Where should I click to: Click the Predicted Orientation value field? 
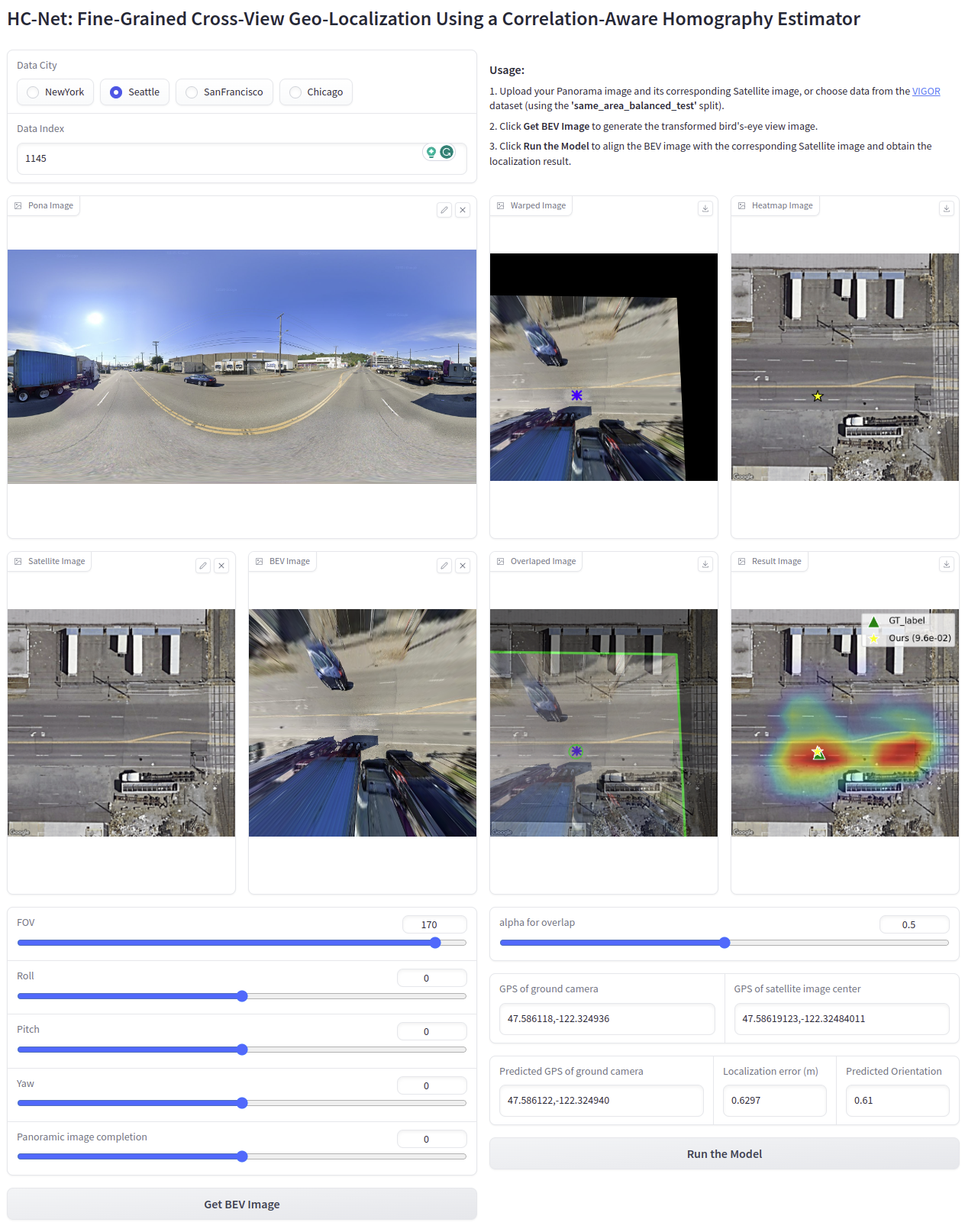coord(898,1101)
